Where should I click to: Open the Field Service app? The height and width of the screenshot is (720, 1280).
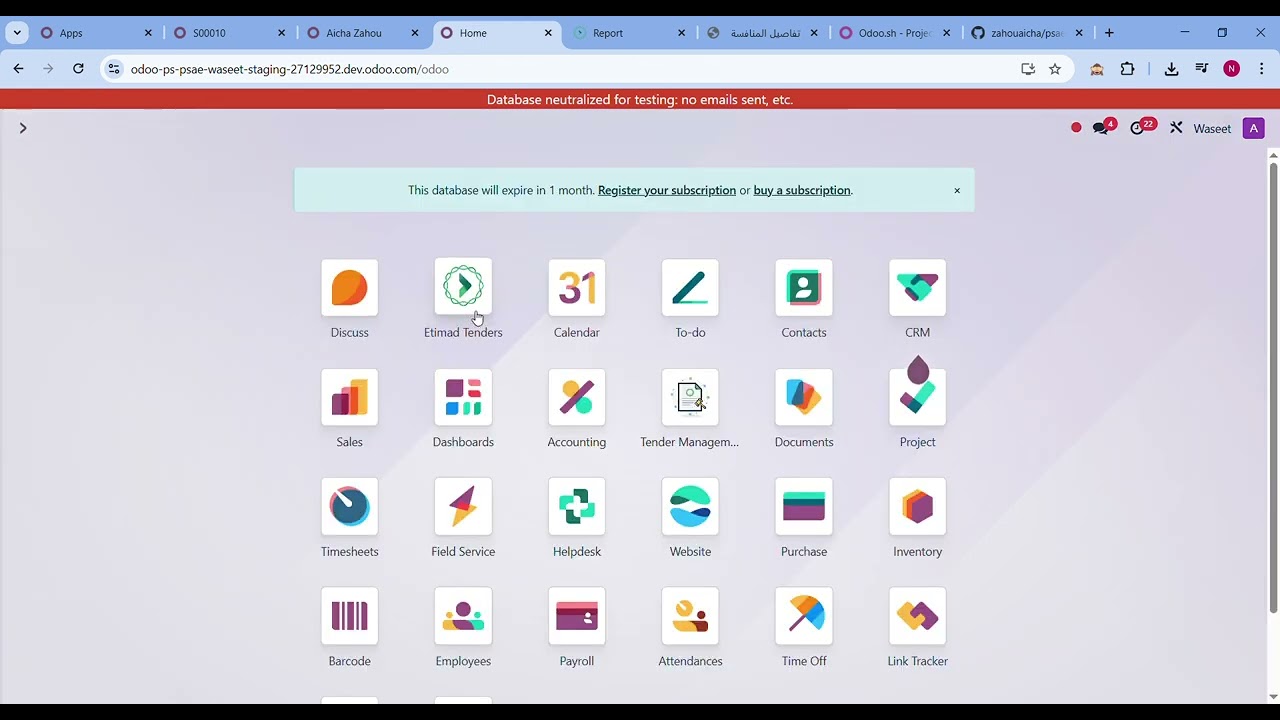click(x=463, y=507)
